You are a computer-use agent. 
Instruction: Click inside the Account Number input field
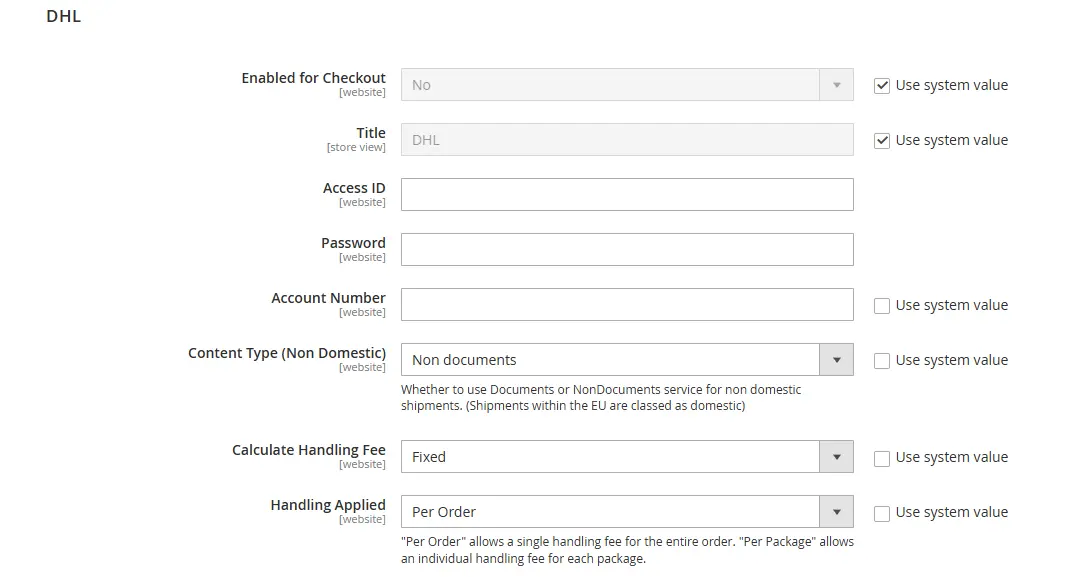coord(627,304)
